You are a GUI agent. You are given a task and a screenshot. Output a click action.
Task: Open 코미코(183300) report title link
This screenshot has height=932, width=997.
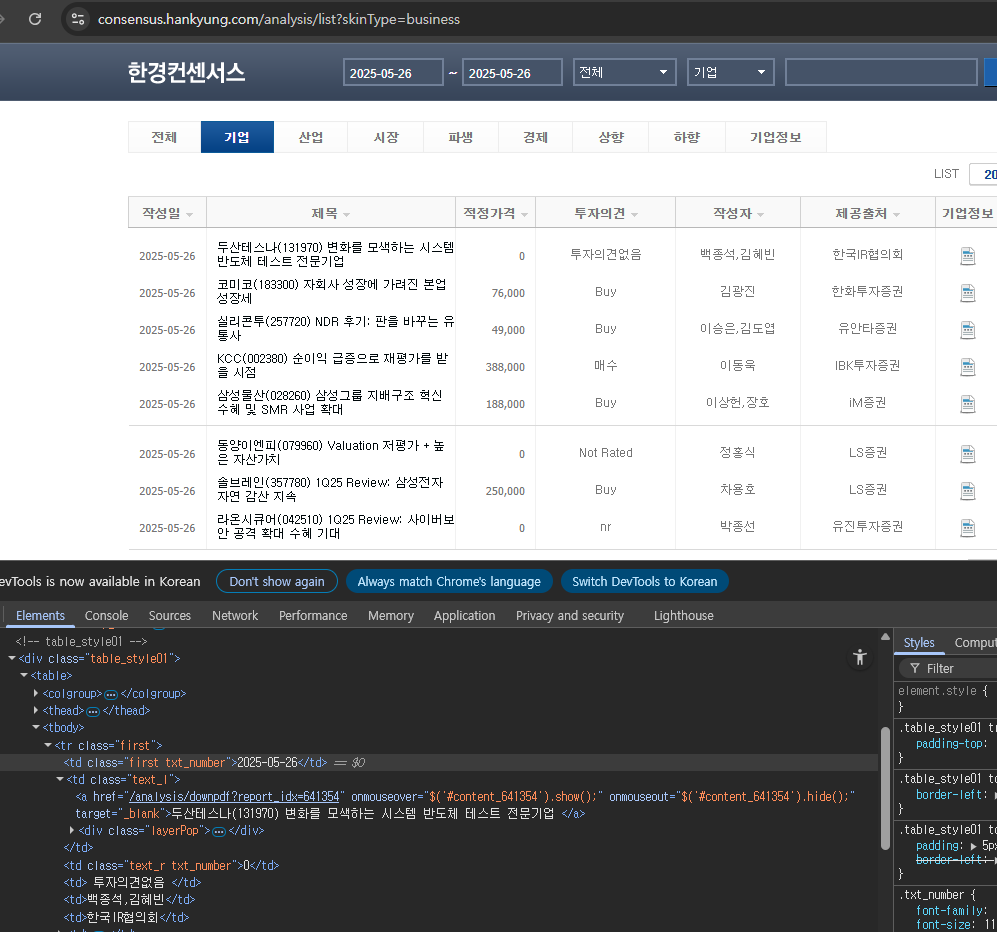coord(331,291)
